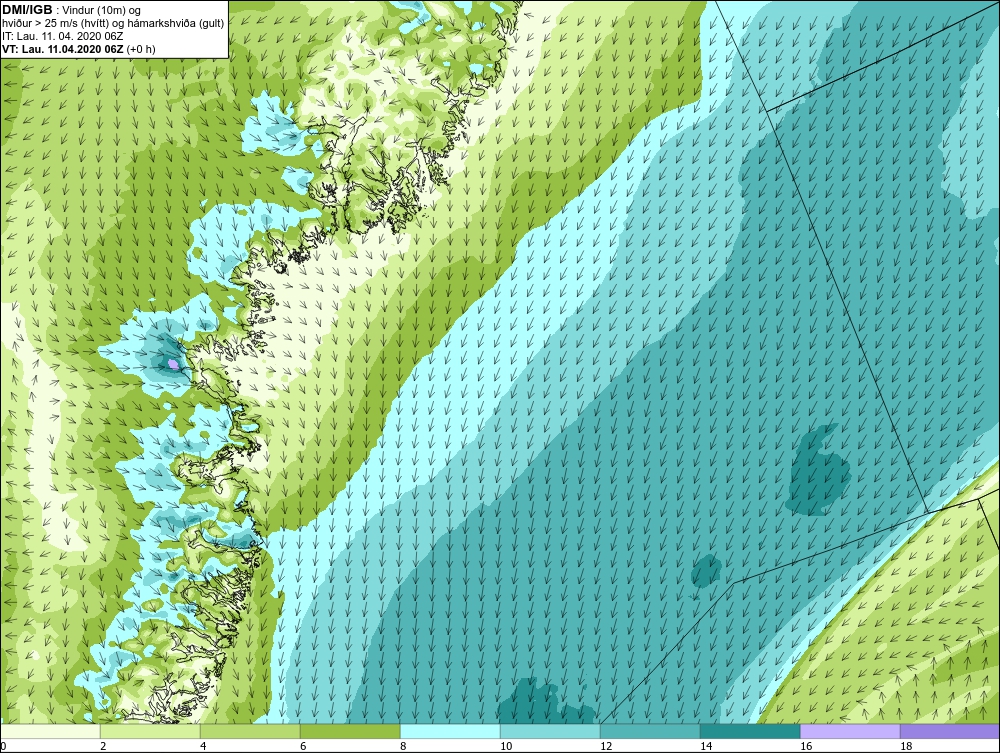Image resolution: width=1000 pixels, height=753 pixels.
Task: Click the 'IT: Lau. 11. 04. 2020 06Z' line
Action: tap(62, 36)
